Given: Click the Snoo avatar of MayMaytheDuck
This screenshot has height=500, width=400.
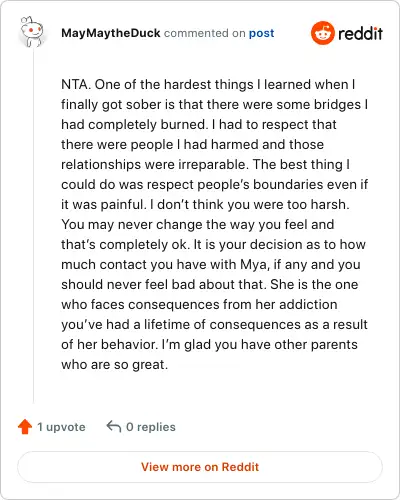Looking at the screenshot, I should pos(32,32).
